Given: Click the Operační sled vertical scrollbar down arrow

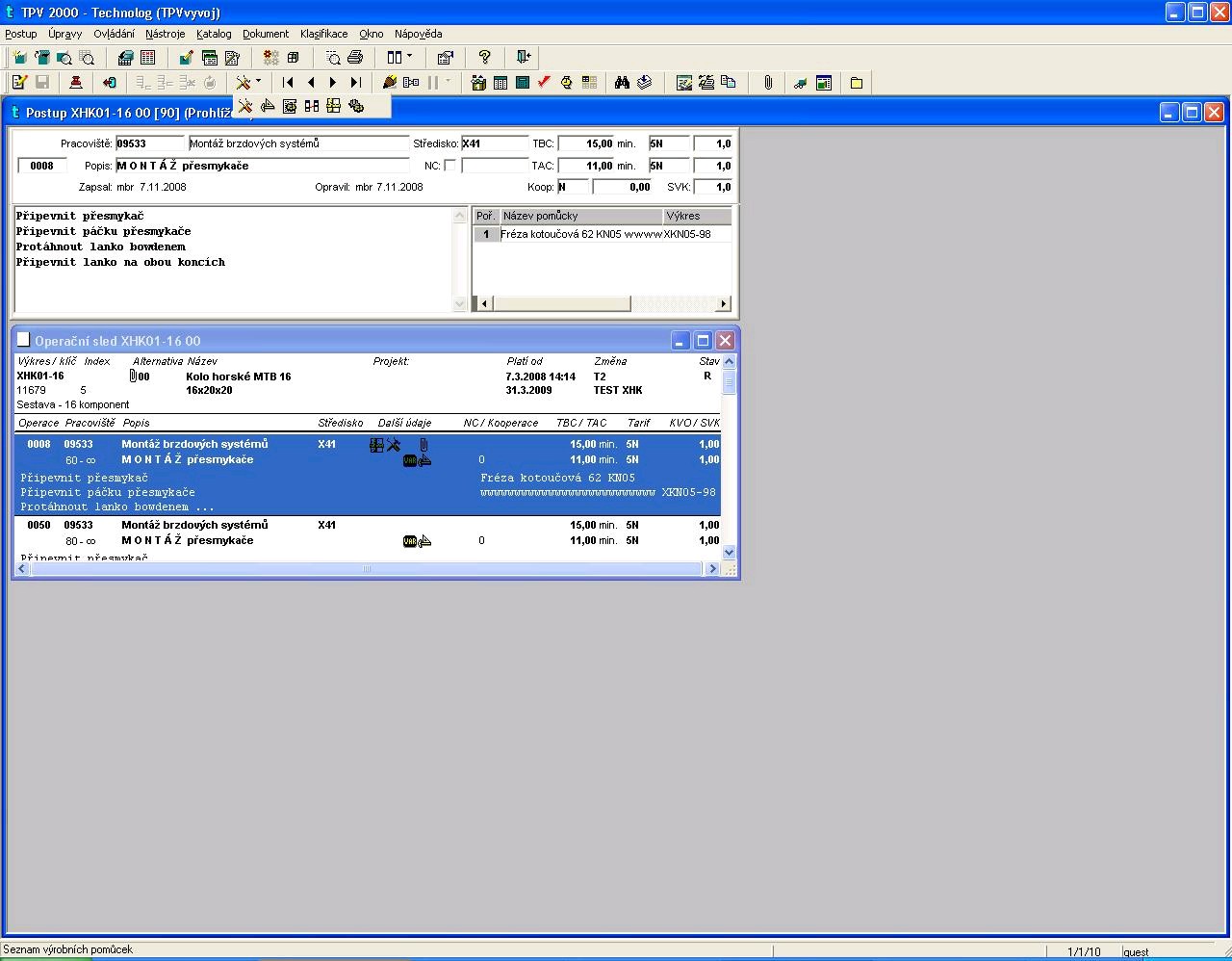Looking at the screenshot, I should [x=729, y=553].
